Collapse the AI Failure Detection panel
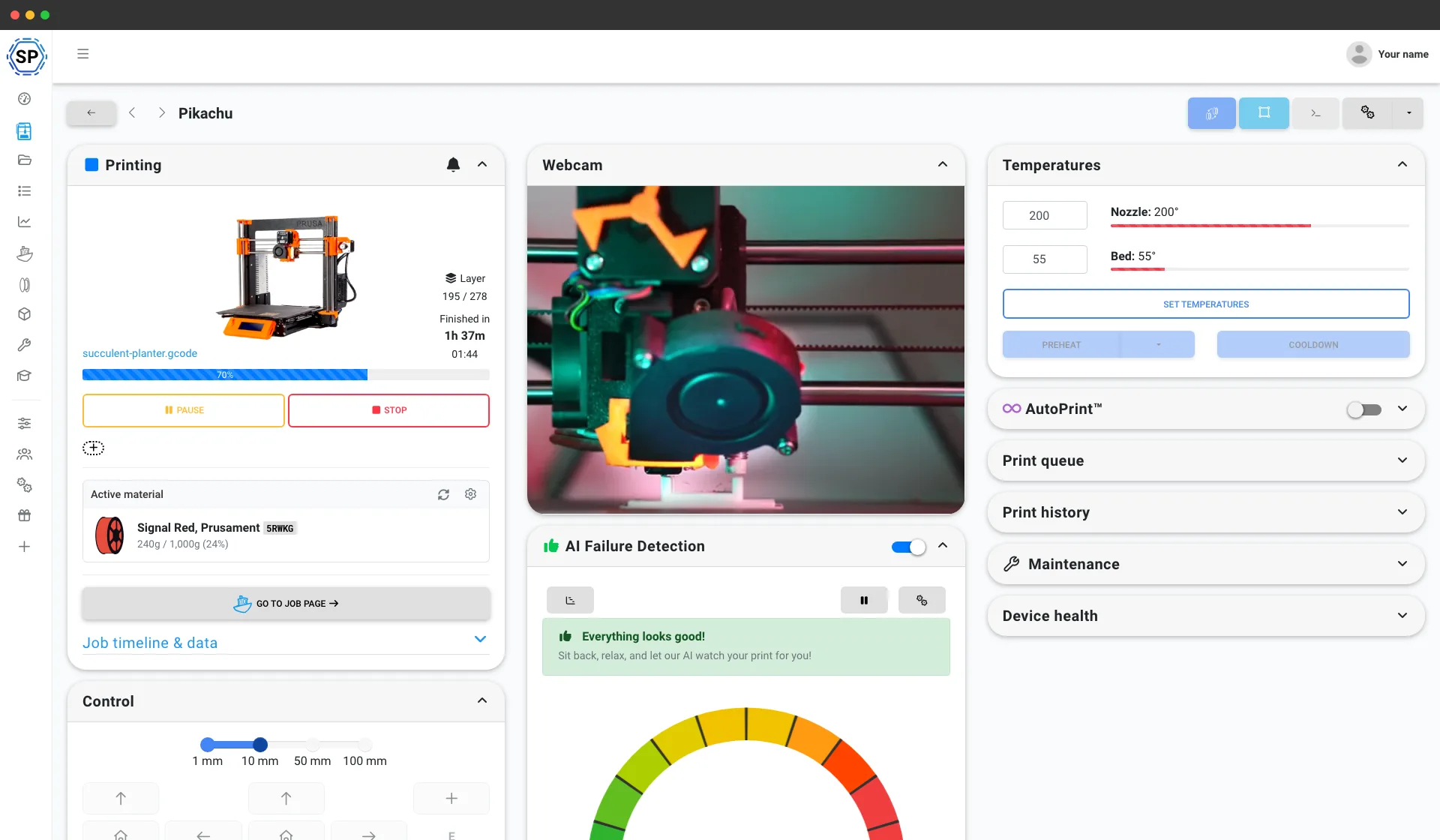 tap(943, 545)
